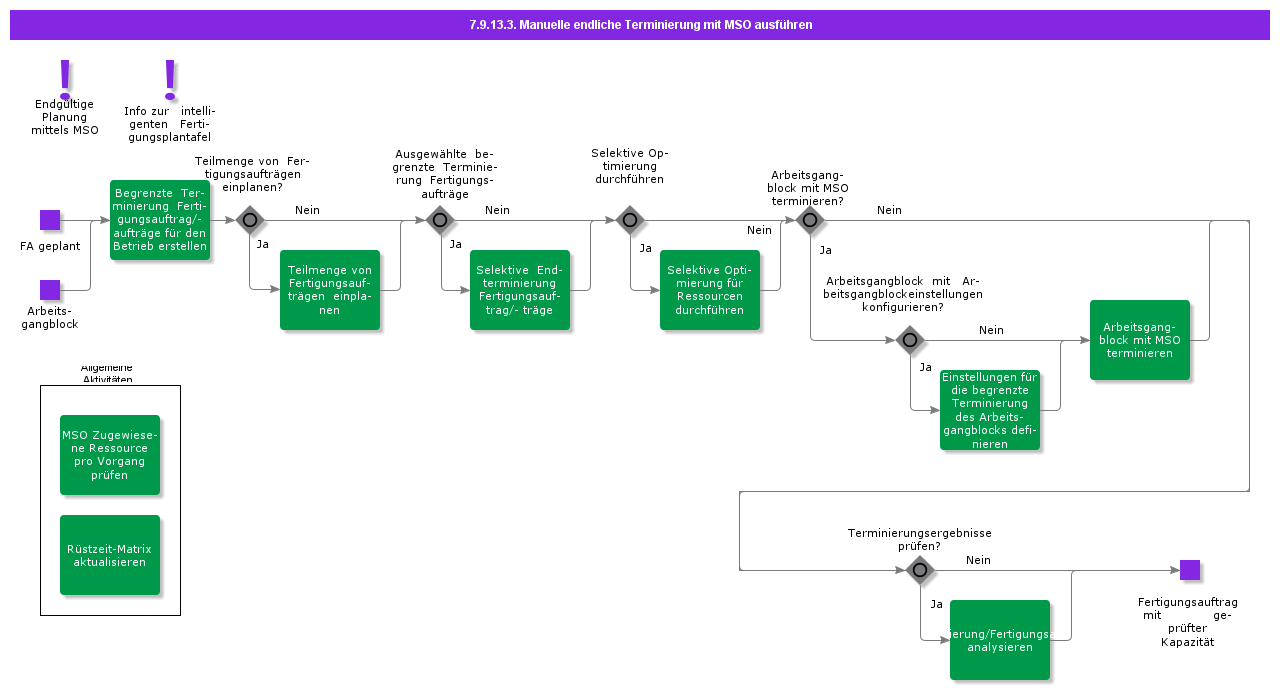Viewport: 1280px width, 690px height.
Task: Click the Nein branch label near MSO terminieren diamond
Action: click(888, 210)
